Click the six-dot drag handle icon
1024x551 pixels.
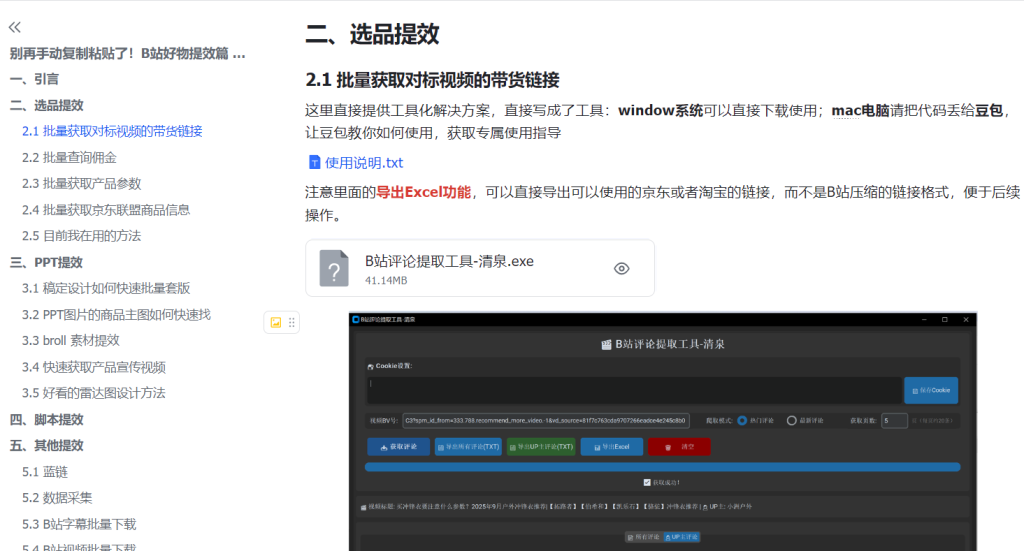292,323
